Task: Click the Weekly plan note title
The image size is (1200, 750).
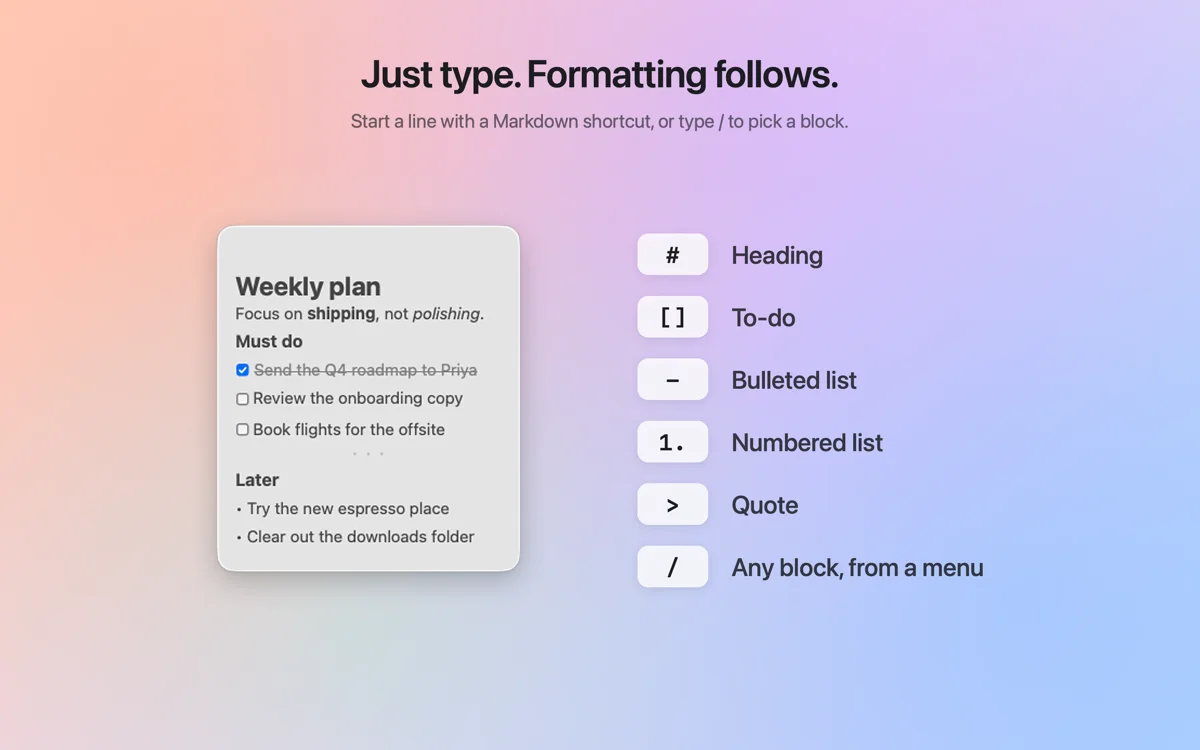Action: 308,287
